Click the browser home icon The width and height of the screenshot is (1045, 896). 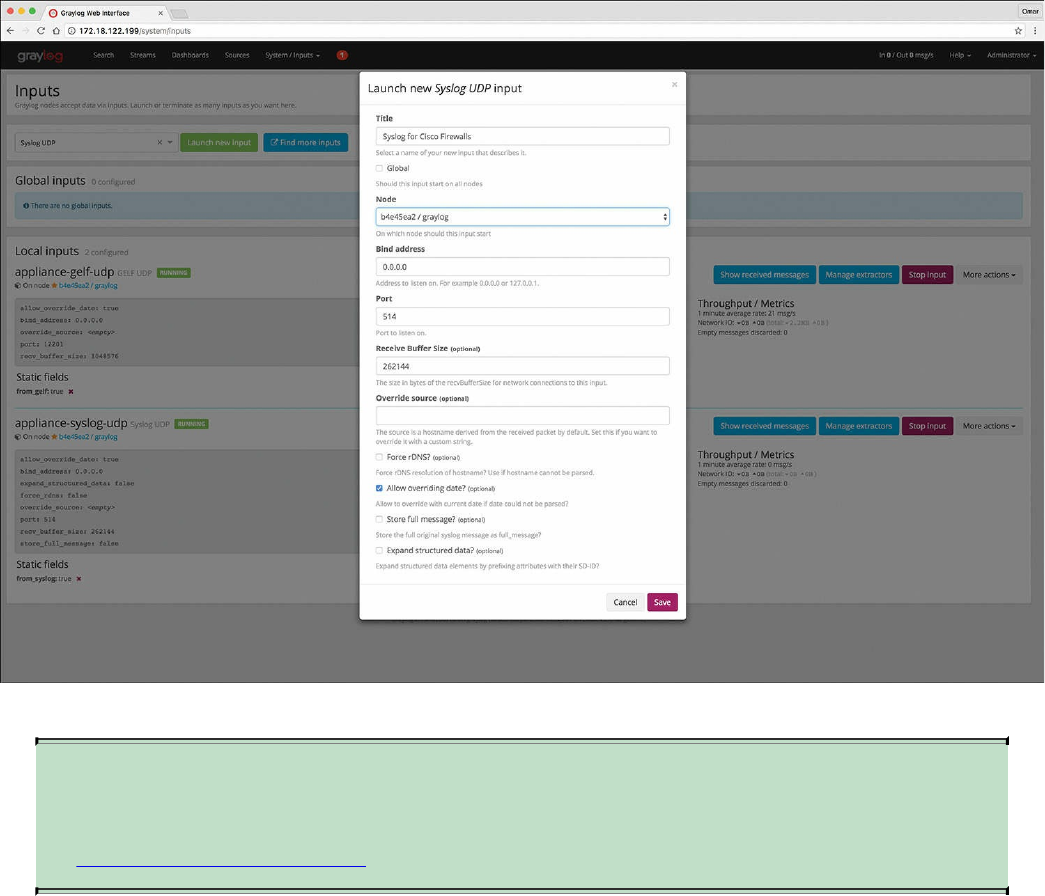click(x=56, y=31)
